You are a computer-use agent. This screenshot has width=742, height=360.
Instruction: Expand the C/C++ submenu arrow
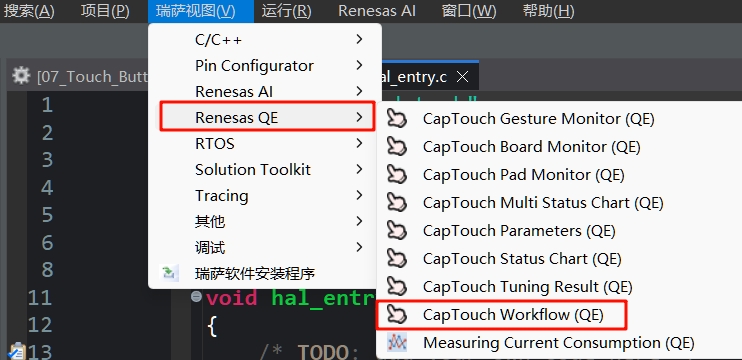(359, 39)
